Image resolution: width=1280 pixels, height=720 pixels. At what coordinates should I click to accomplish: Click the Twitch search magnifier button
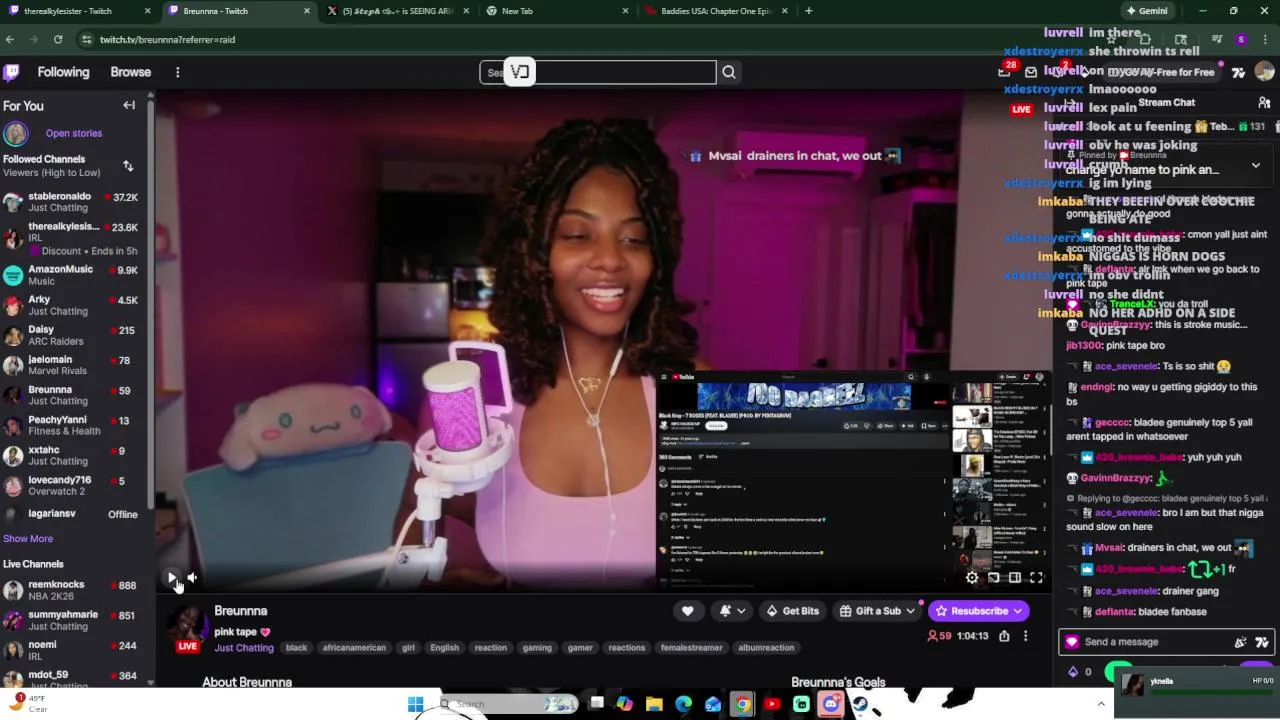(x=729, y=72)
